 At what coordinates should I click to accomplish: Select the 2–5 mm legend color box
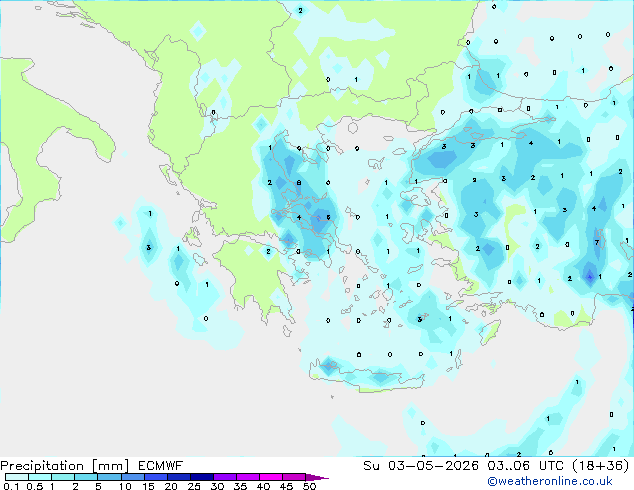click(86, 477)
